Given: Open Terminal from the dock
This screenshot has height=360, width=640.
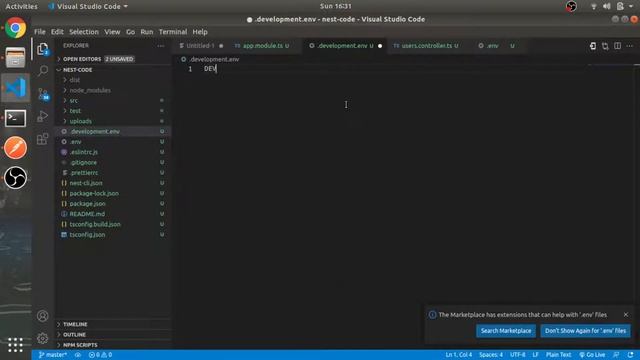Looking at the screenshot, I should [x=16, y=118].
